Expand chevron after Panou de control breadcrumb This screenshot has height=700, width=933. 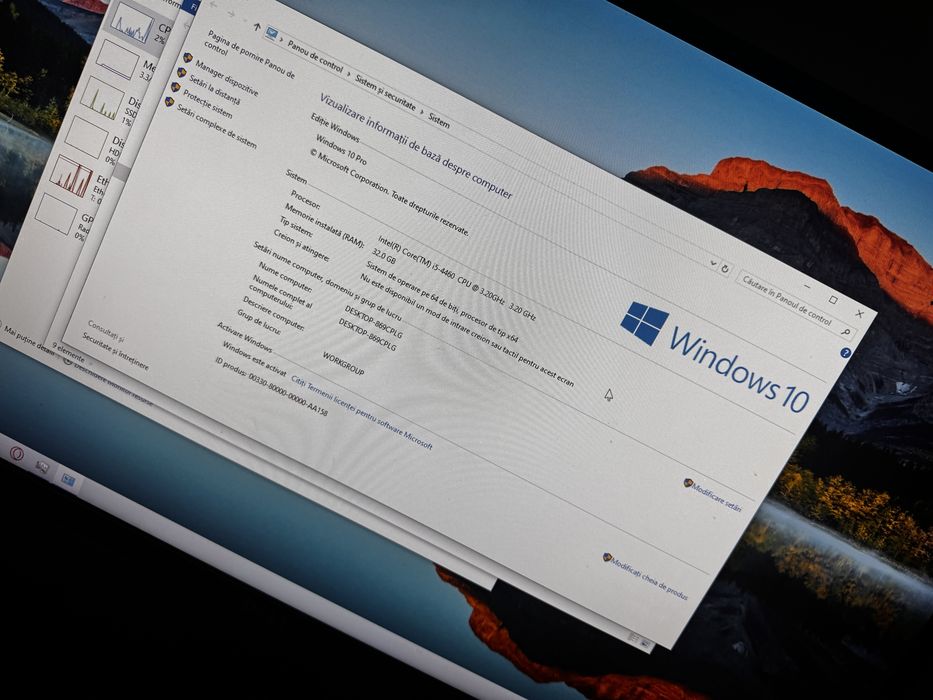(349, 73)
